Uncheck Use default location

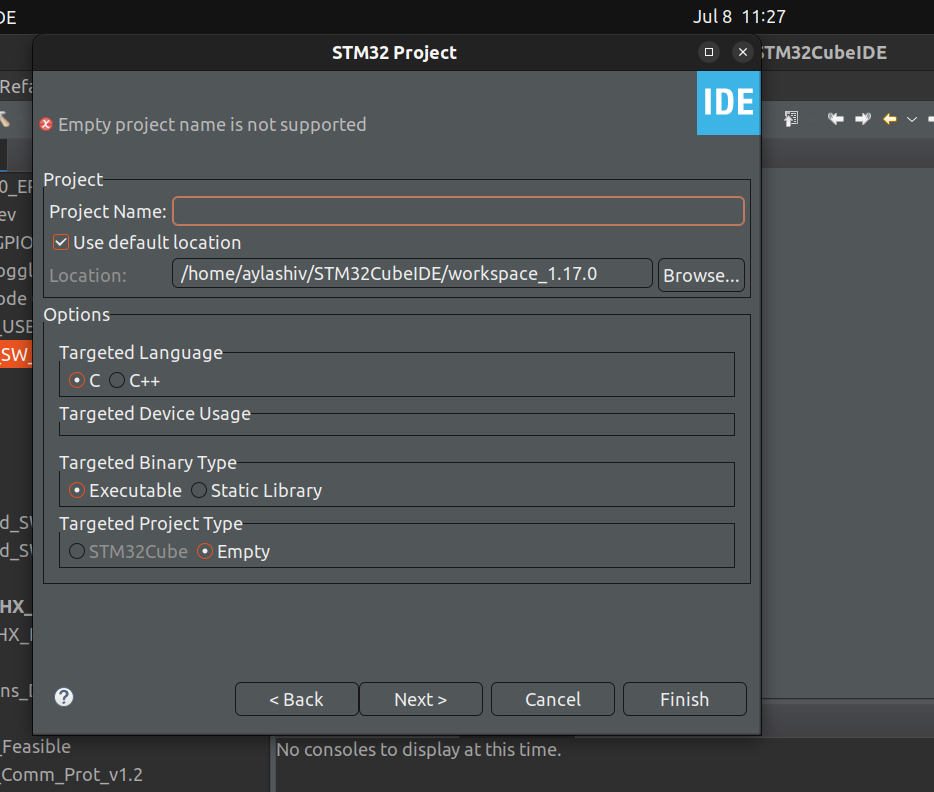point(61,242)
